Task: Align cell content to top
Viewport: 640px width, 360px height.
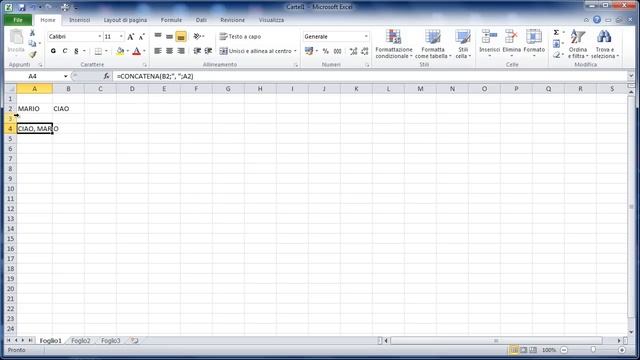Action: (158, 36)
